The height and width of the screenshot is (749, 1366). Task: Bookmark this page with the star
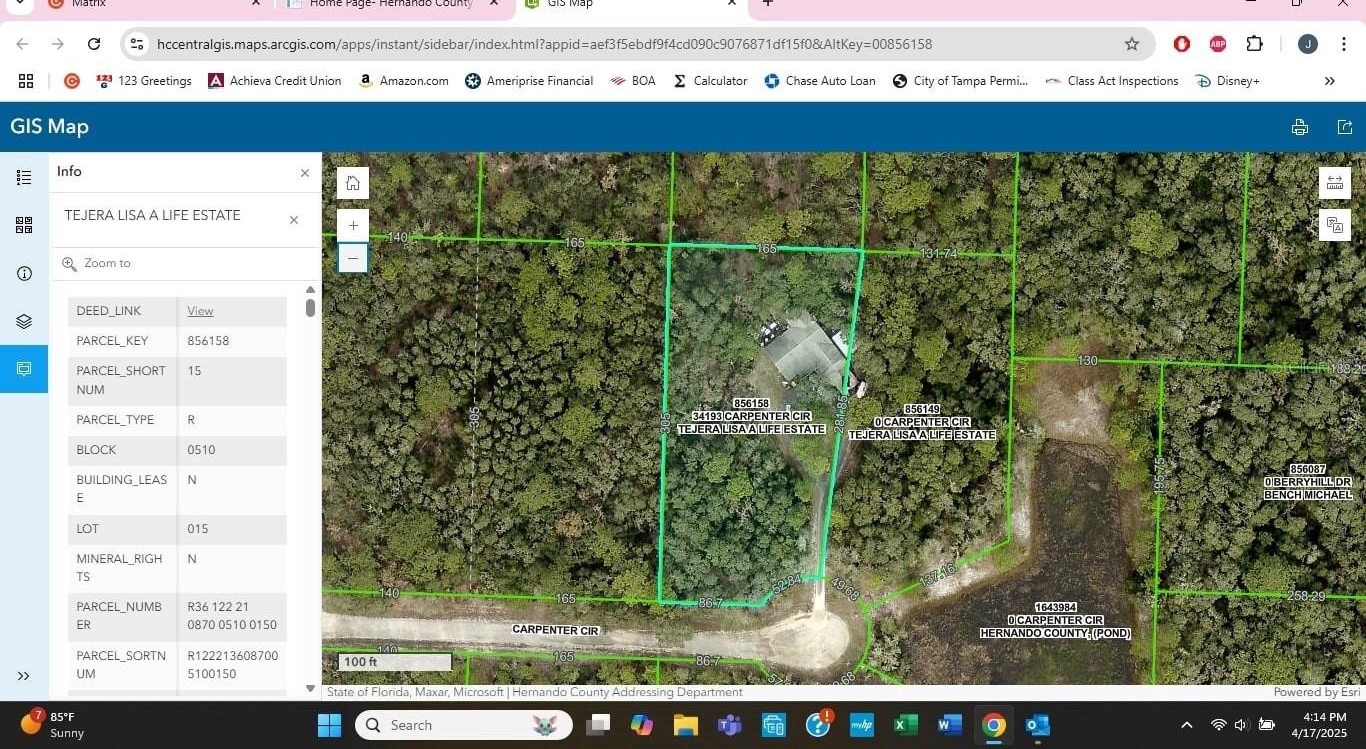(1132, 44)
